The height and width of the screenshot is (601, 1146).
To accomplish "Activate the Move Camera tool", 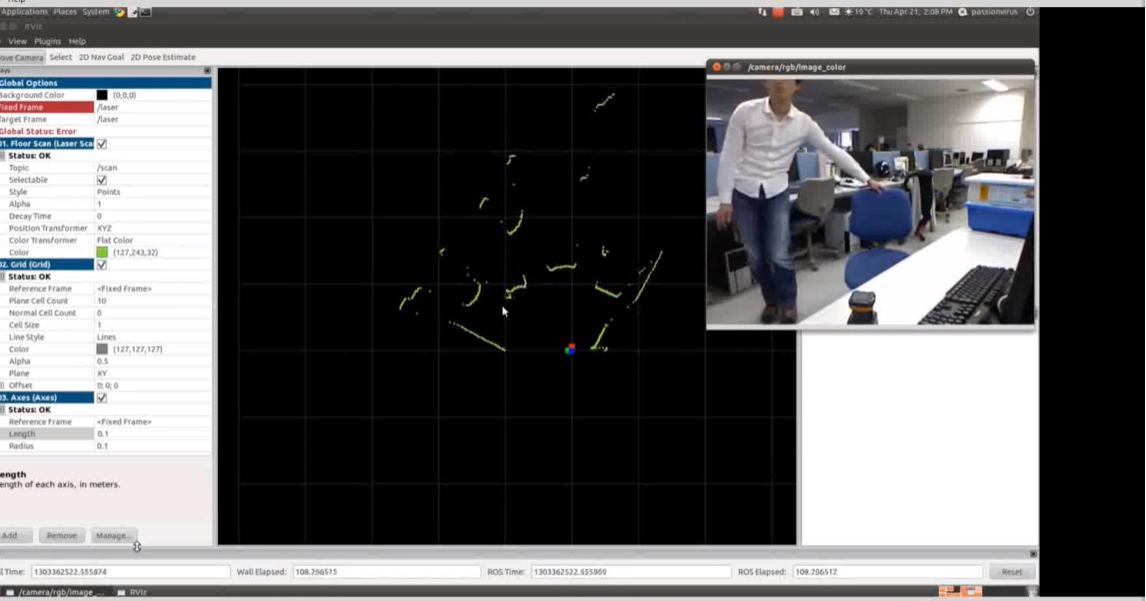I will [22, 57].
